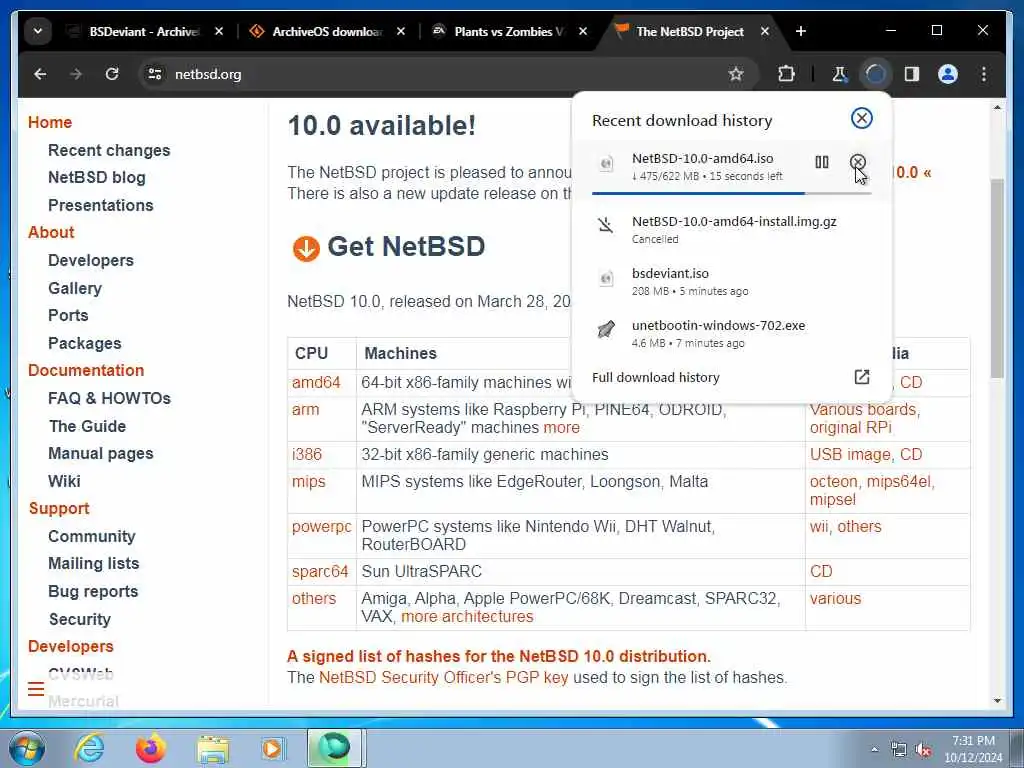Go forward in browser history
The image size is (1024, 768).
(76, 74)
